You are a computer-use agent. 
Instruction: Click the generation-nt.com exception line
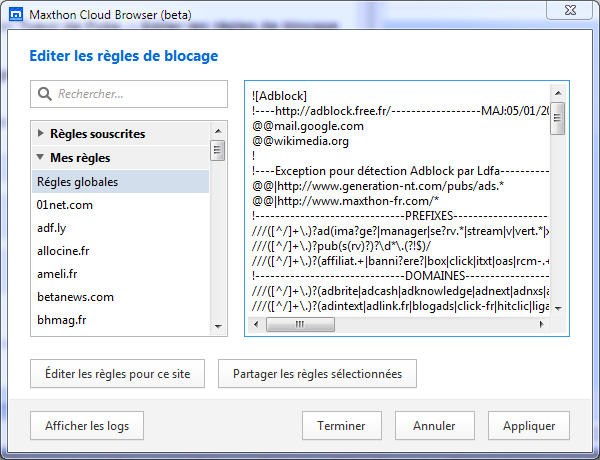pos(378,186)
